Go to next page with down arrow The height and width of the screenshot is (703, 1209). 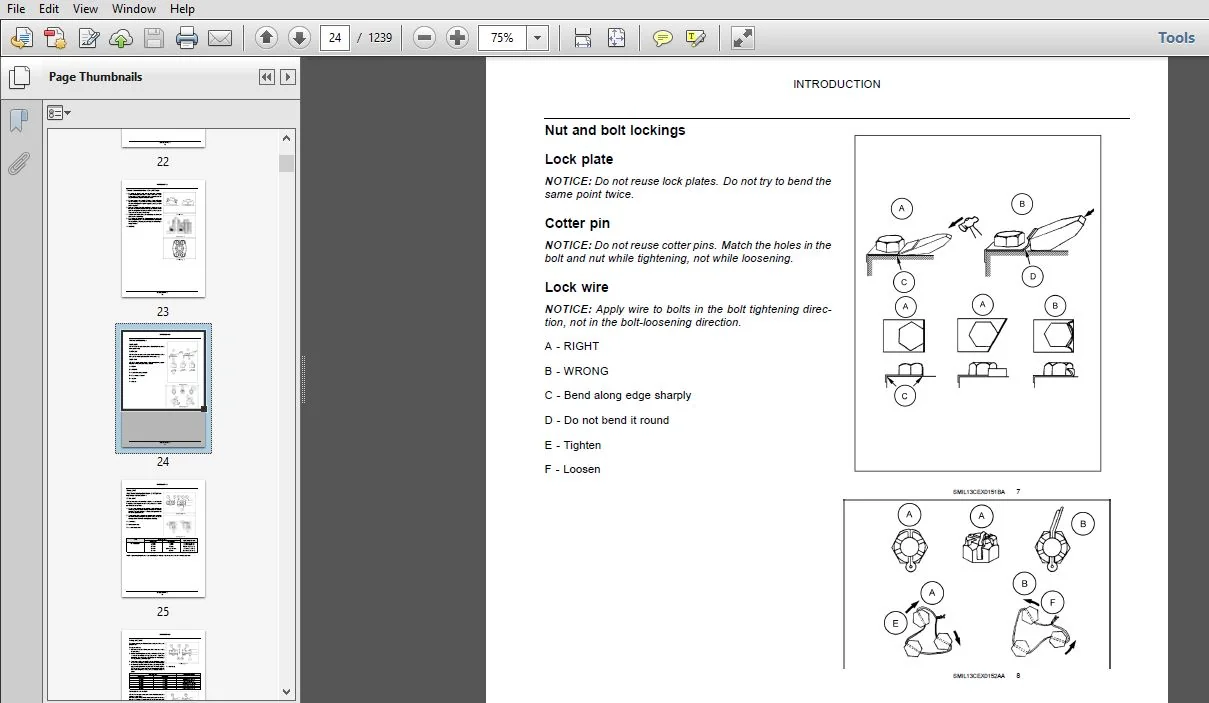(x=299, y=38)
